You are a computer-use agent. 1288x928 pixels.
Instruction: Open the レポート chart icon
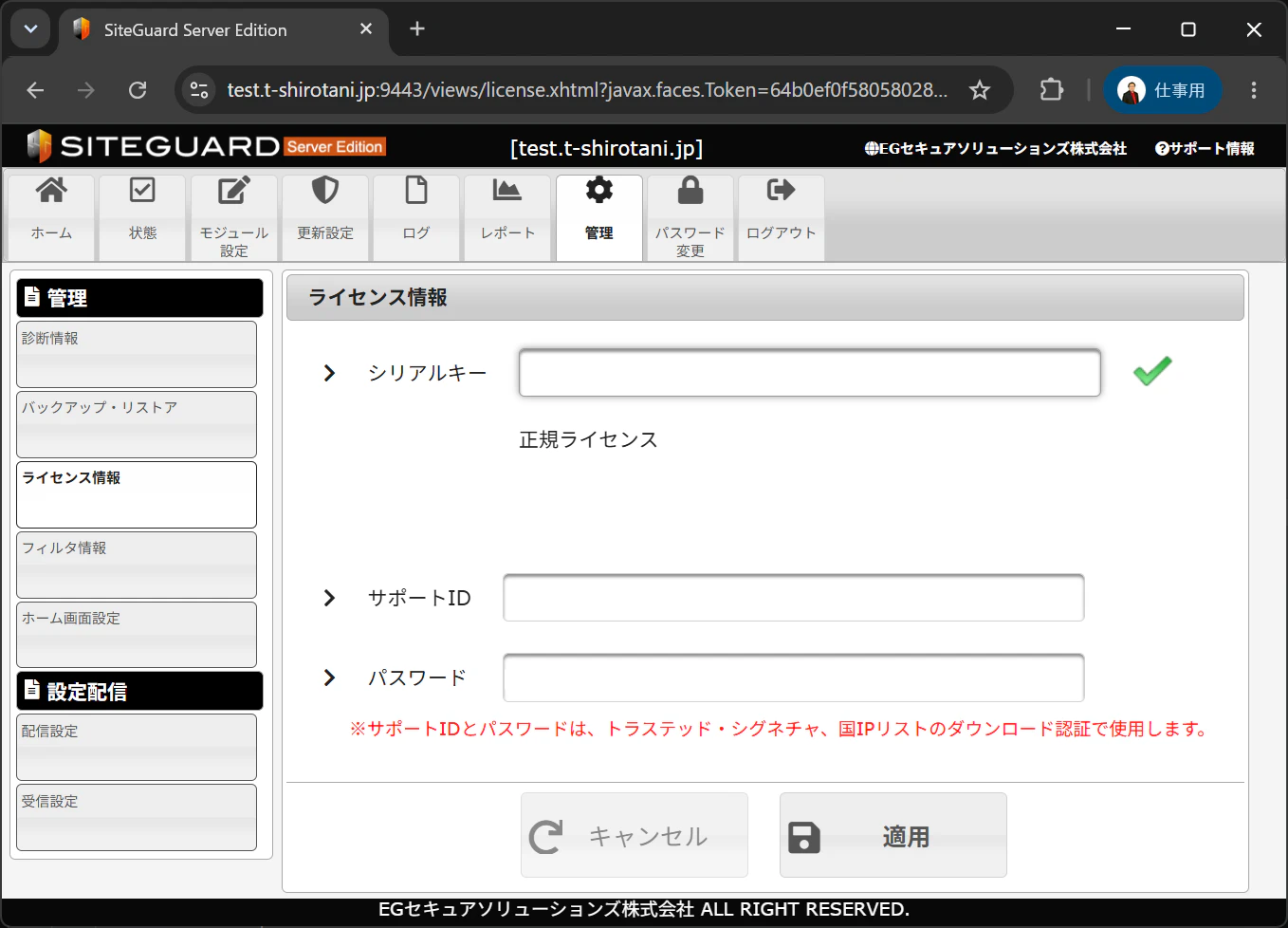(507, 191)
